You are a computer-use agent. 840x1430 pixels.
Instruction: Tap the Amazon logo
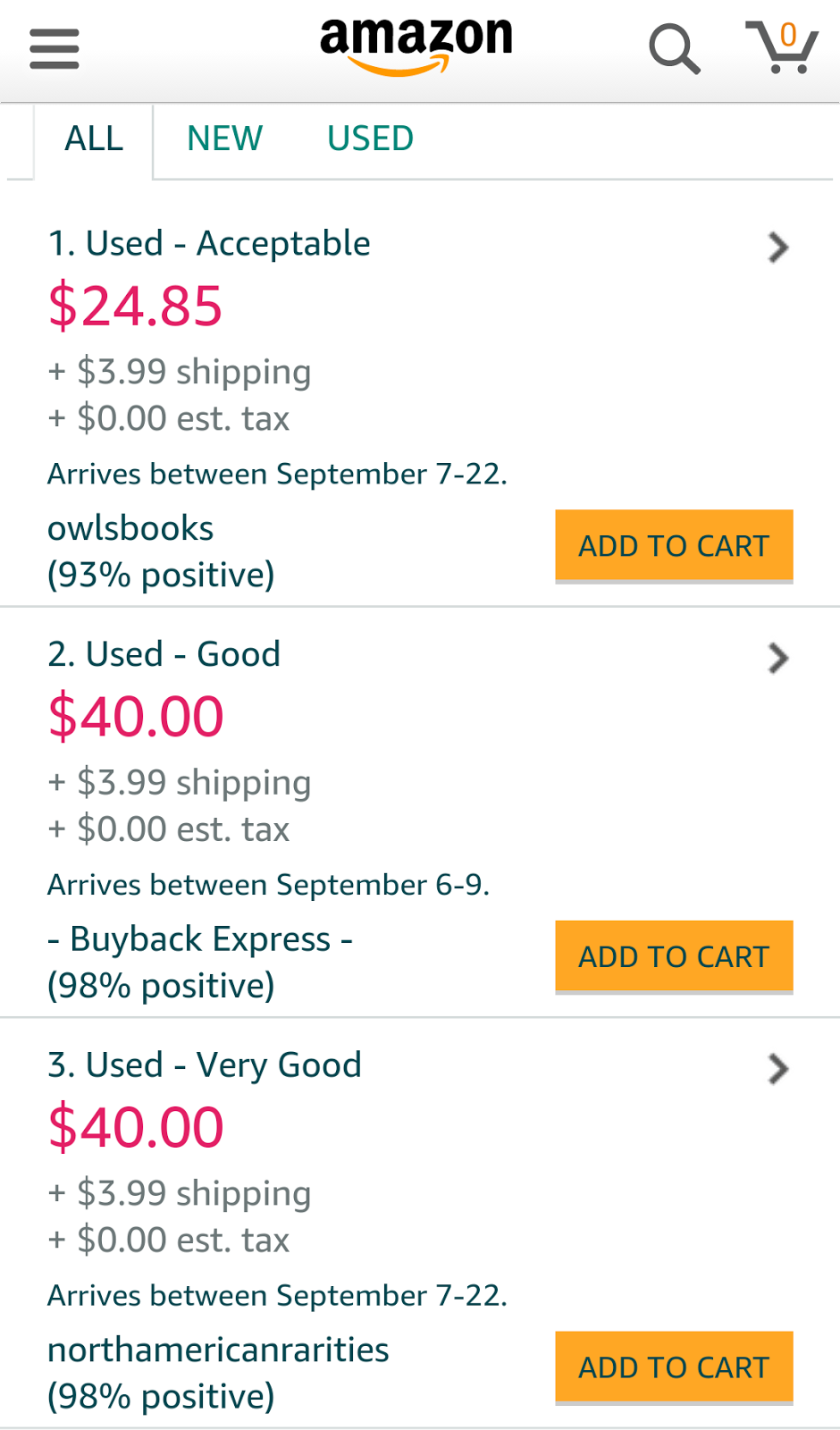coord(416,45)
